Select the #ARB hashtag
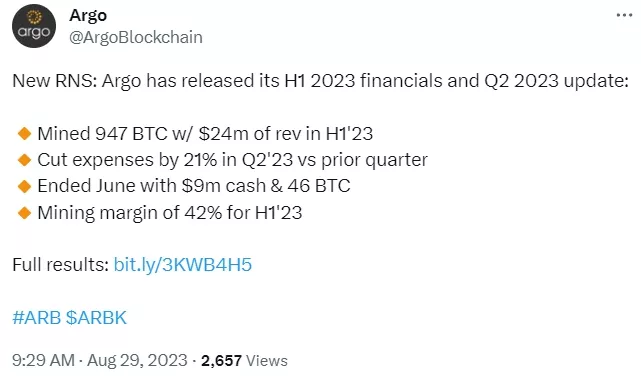Viewport: 641px width, 376px height. (37, 318)
